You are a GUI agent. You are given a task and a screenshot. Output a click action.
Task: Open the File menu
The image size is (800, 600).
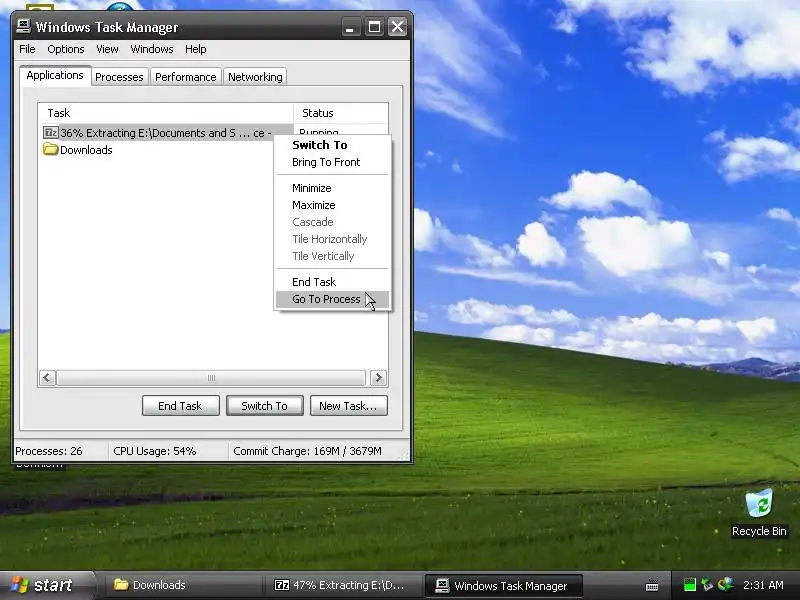[27, 49]
